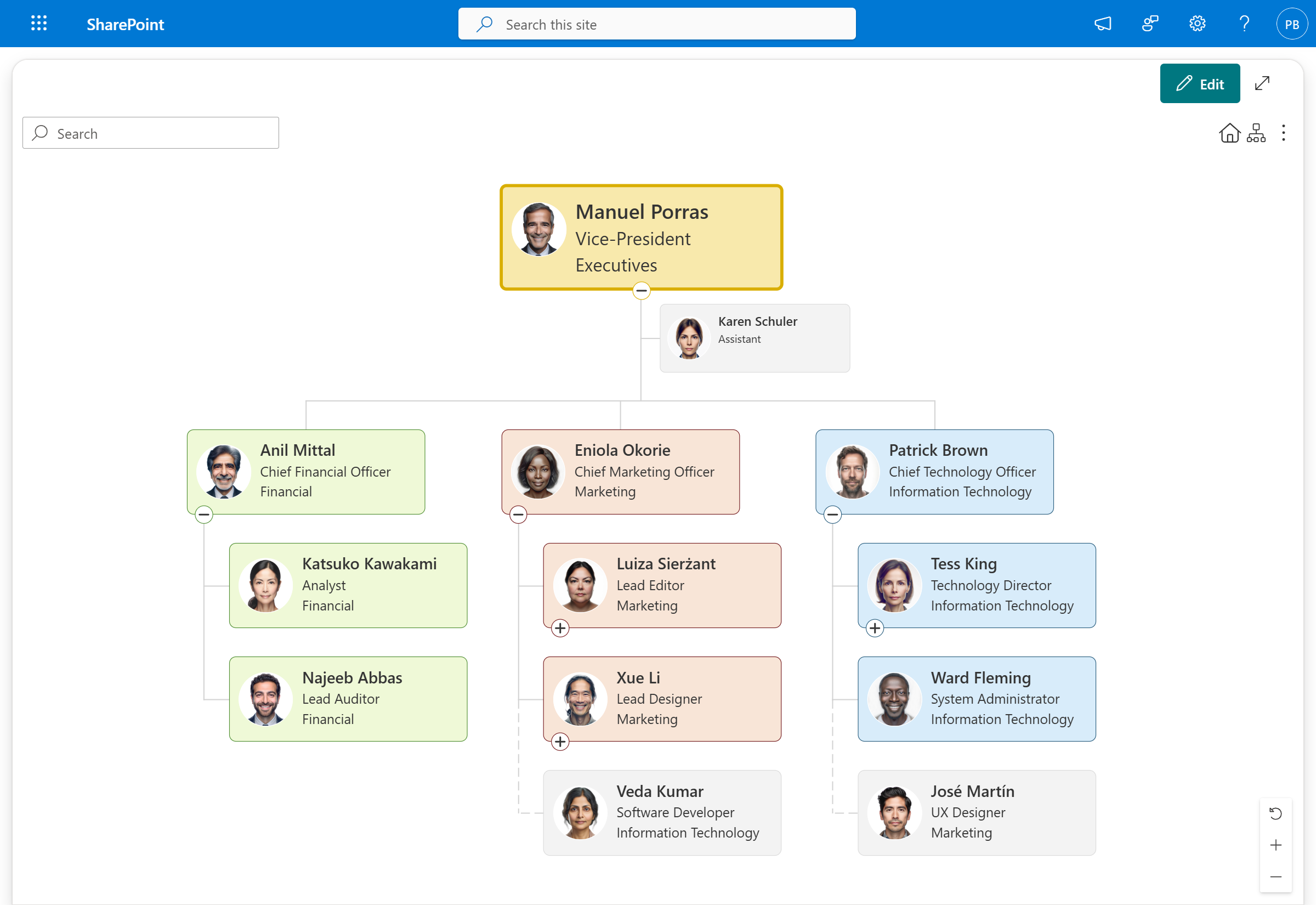Click Manuel Porras's profile photo
1316x905 pixels.
click(538, 230)
